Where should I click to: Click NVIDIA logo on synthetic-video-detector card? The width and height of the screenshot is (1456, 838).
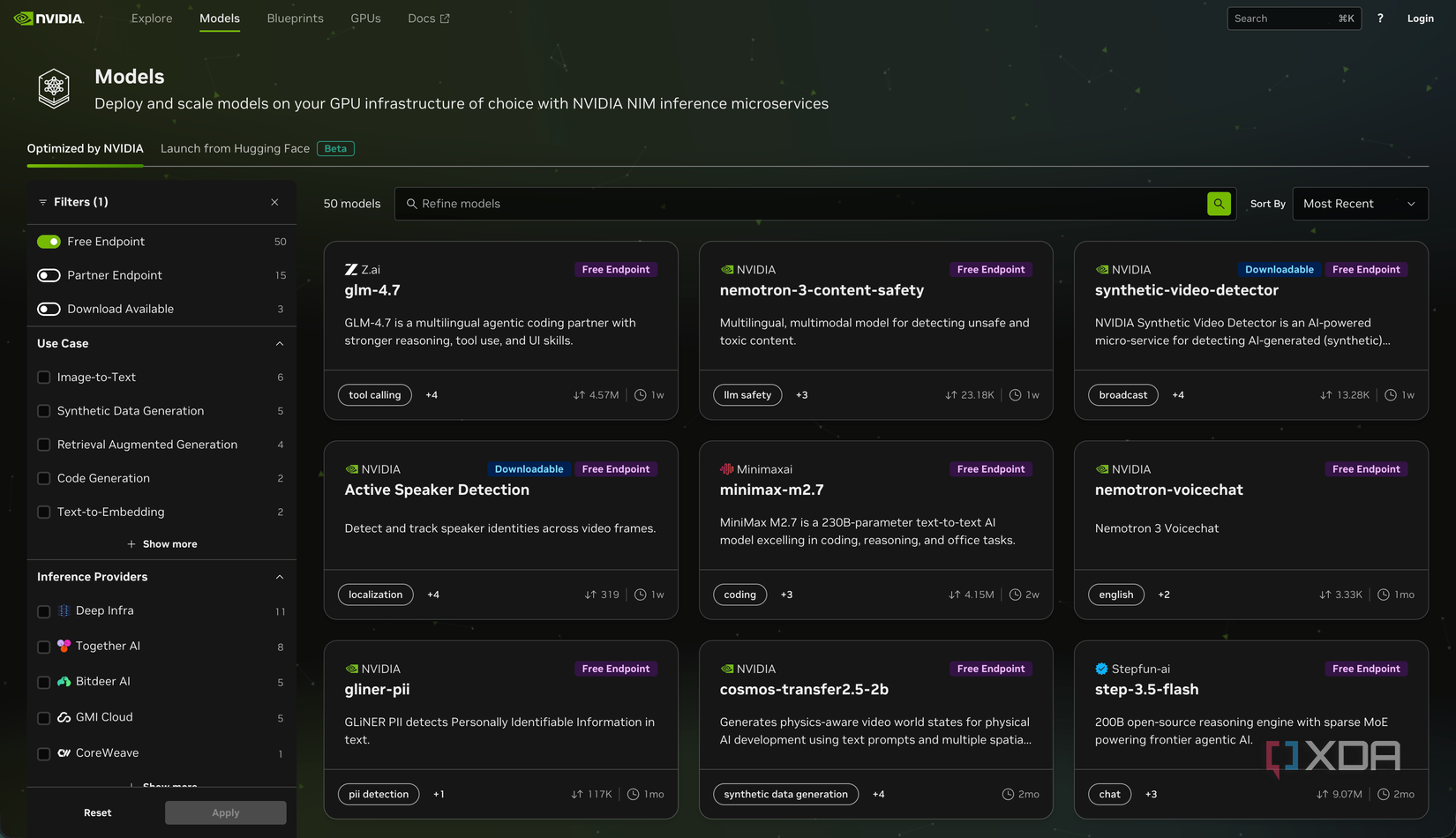coord(1102,270)
